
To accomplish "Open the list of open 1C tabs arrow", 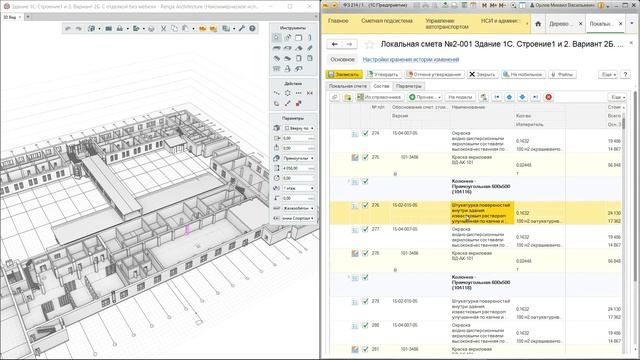I will coord(632,24).
